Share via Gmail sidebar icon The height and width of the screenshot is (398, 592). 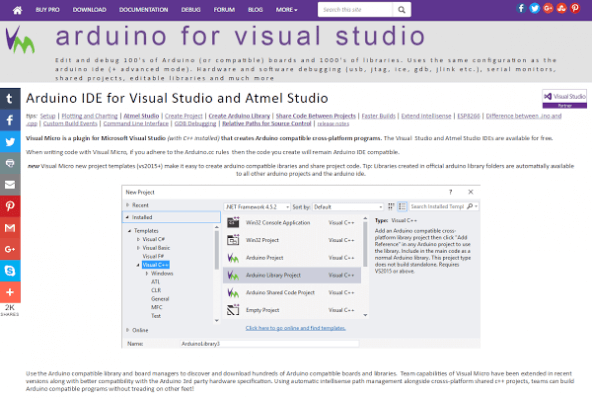10,228
